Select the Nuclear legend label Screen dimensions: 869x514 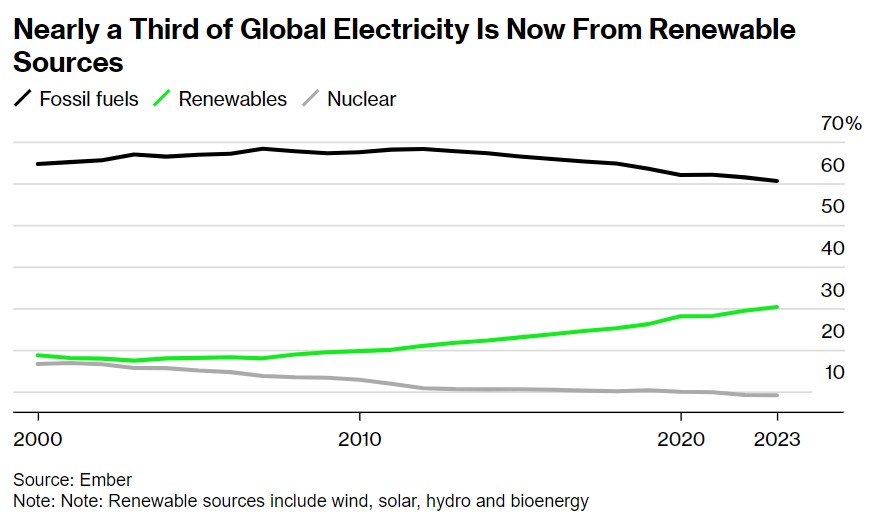tap(362, 99)
